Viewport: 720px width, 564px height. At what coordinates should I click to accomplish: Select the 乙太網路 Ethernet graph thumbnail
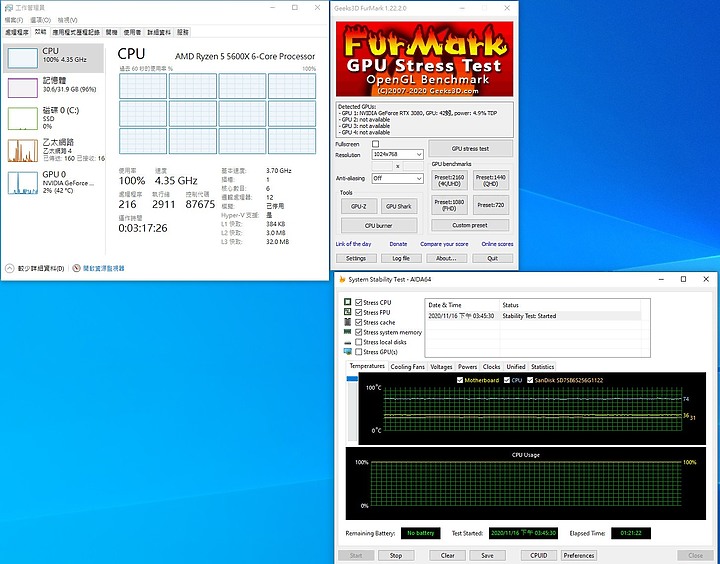pyautogui.click(x=22, y=151)
